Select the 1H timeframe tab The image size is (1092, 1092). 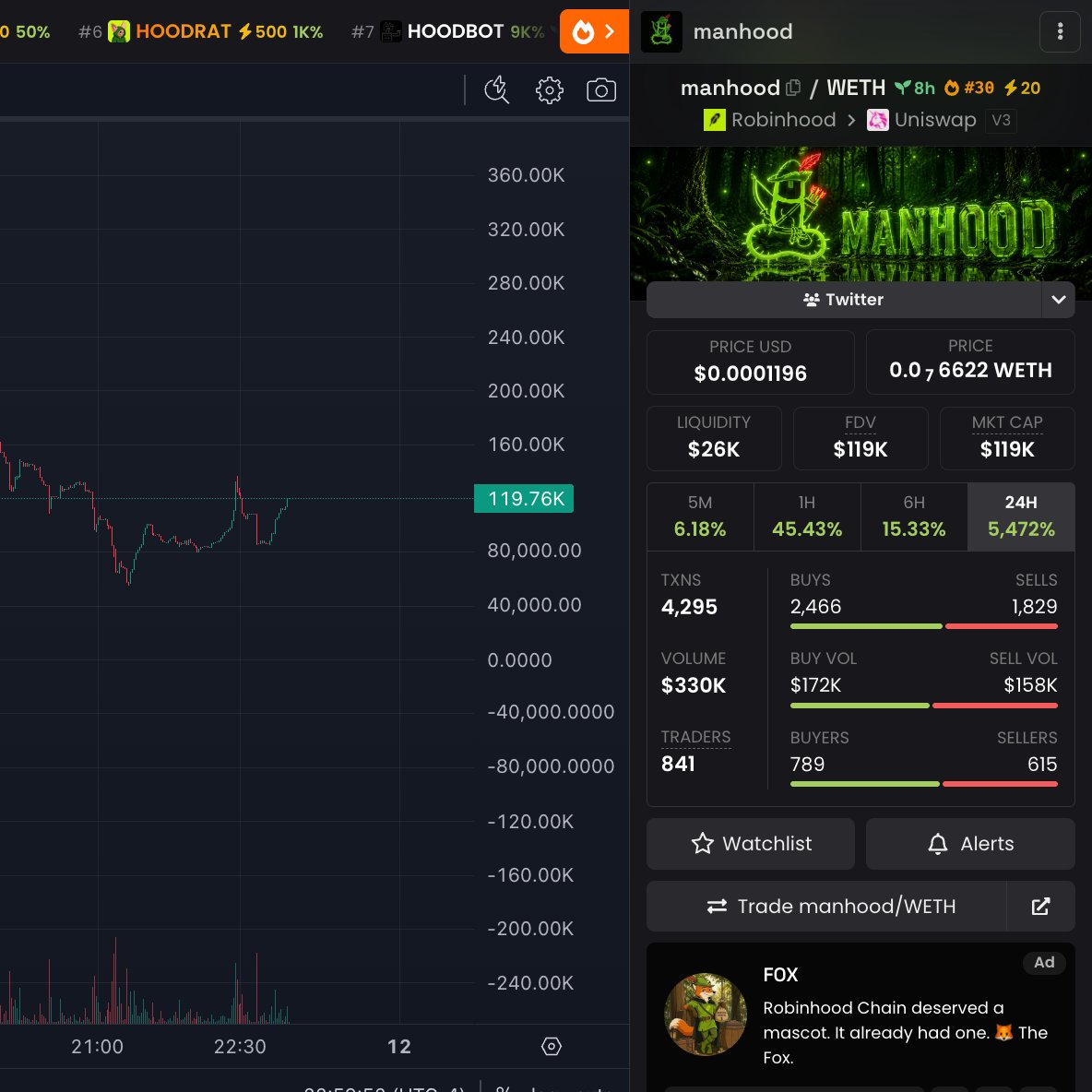(807, 516)
